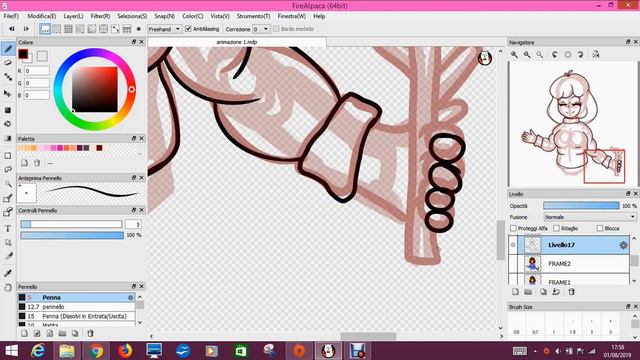Image resolution: width=640 pixels, height=360 pixels.
Task: Adjust brush size slider in Controlli Pennello
Action: pyautogui.click(x=71, y=224)
